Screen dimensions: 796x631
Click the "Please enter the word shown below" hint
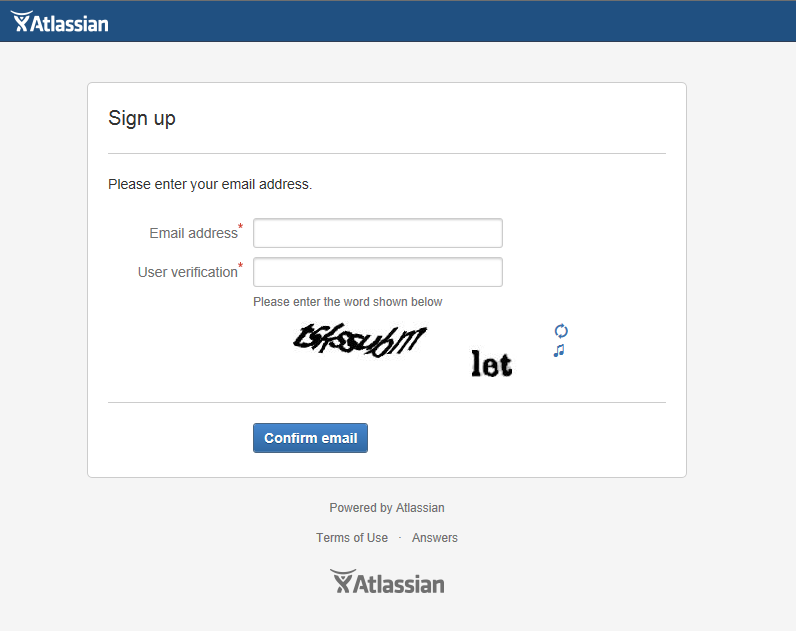coord(347,302)
